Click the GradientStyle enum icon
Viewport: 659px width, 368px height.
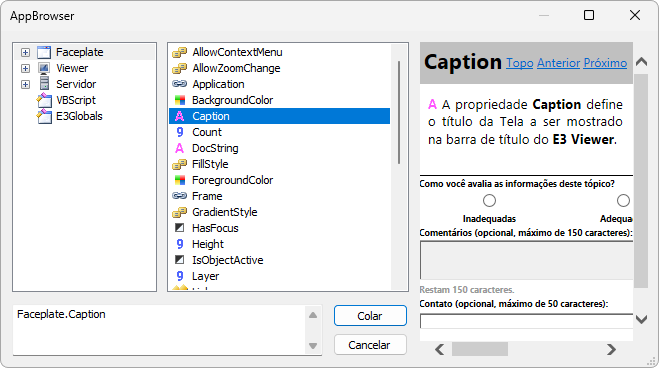point(179,212)
